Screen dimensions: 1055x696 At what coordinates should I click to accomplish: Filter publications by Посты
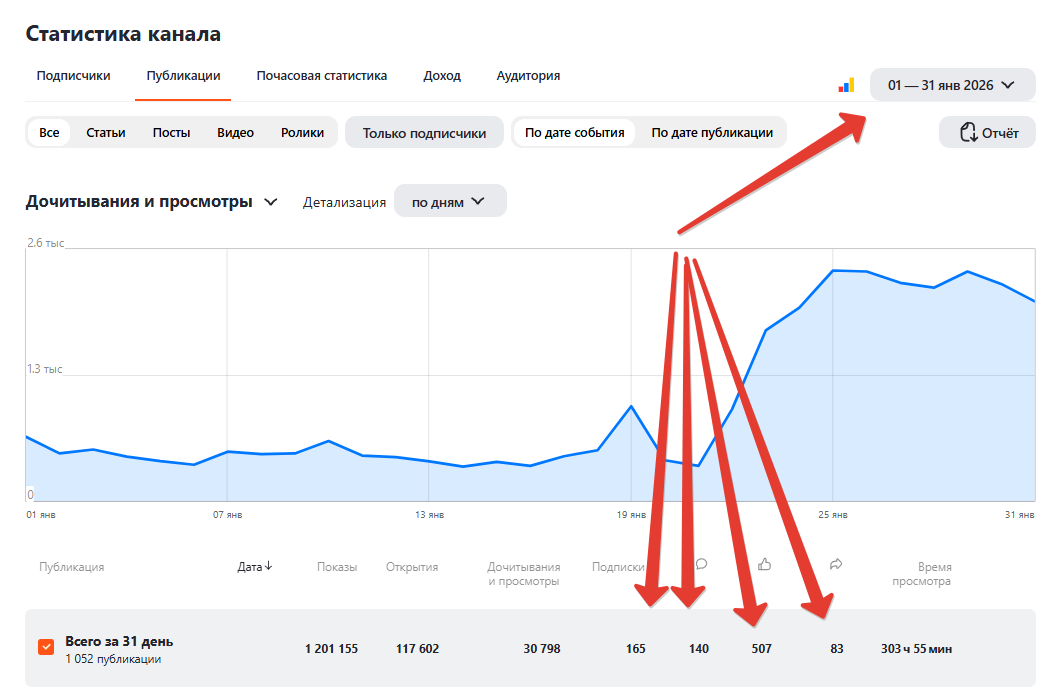coord(171,133)
